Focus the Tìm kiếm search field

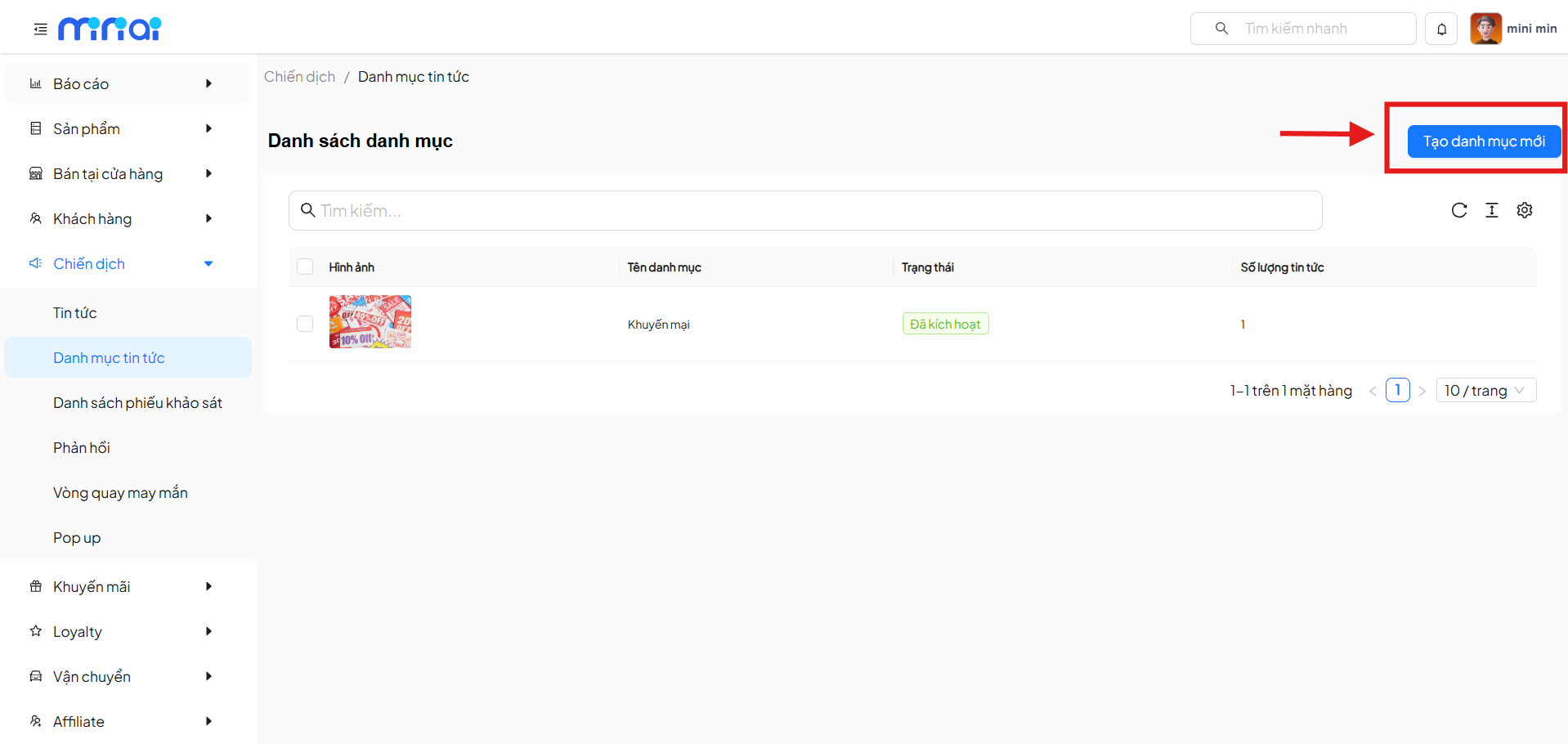(805, 211)
